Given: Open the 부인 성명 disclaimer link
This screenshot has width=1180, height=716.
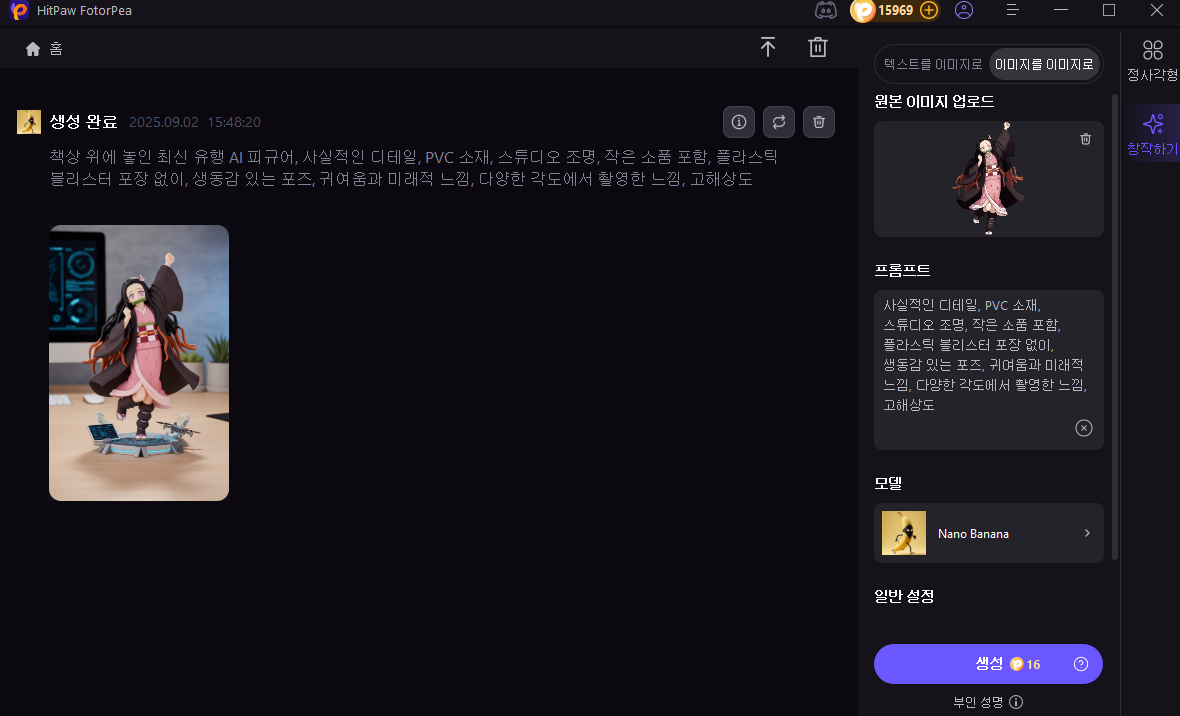Looking at the screenshot, I should coord(978,702).
